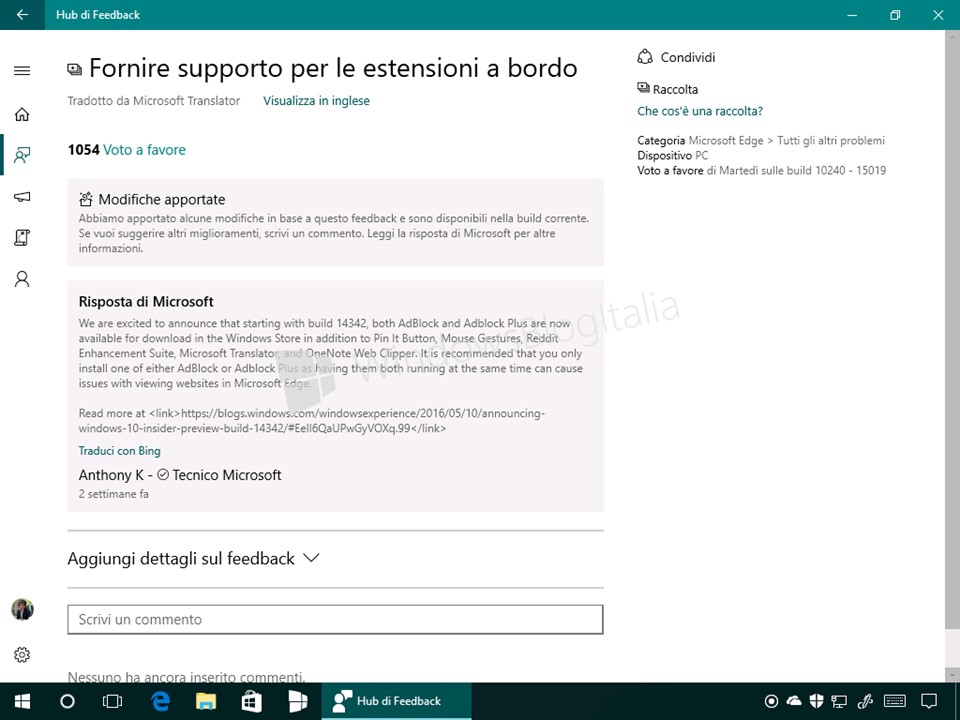The height and width of the screenshot is (720, 960).
Task: Click '2 settimane fa' timestamp
Action: [x=113, y=493]
